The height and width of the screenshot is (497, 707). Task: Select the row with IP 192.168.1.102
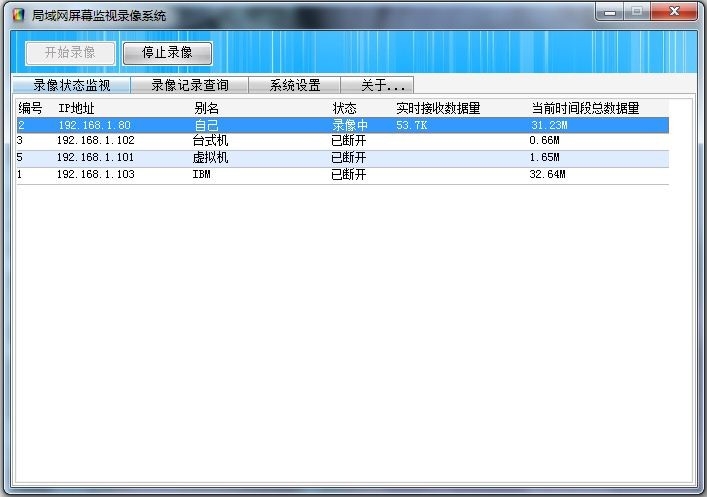tap(343, 141)
